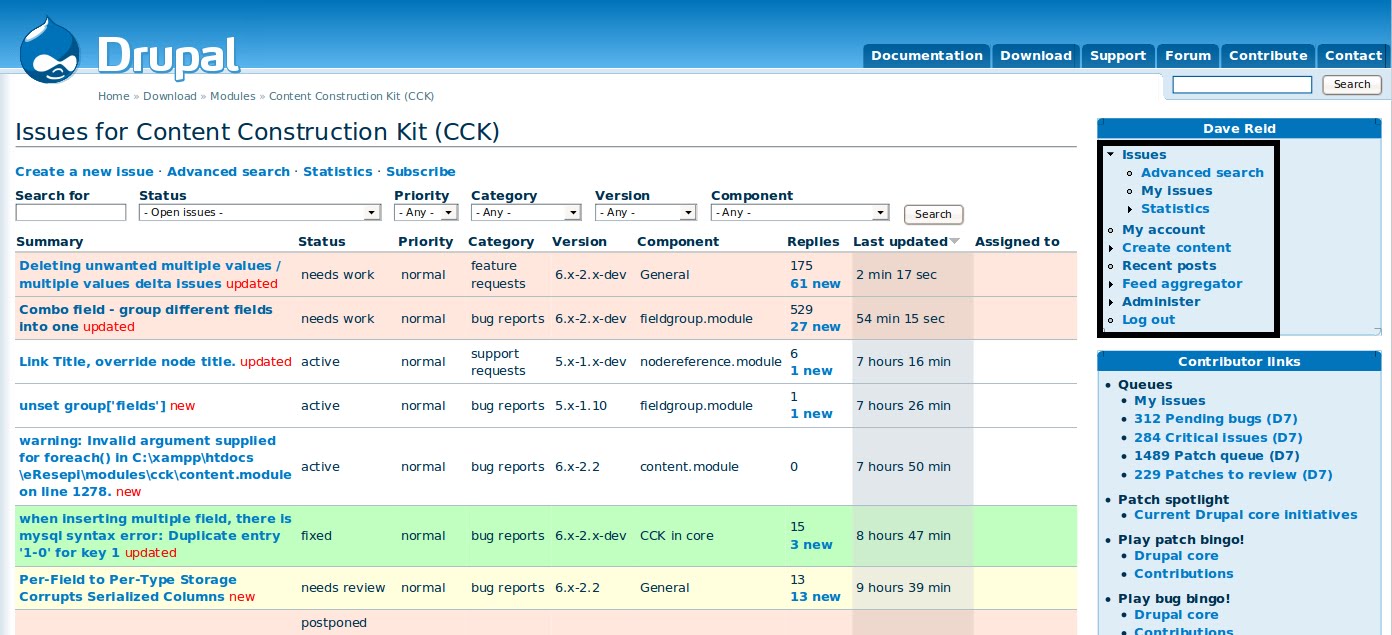This screenshot has width=1392, height=635.
Task: Click the issue filter Search button
Action: tap(933, 214)
